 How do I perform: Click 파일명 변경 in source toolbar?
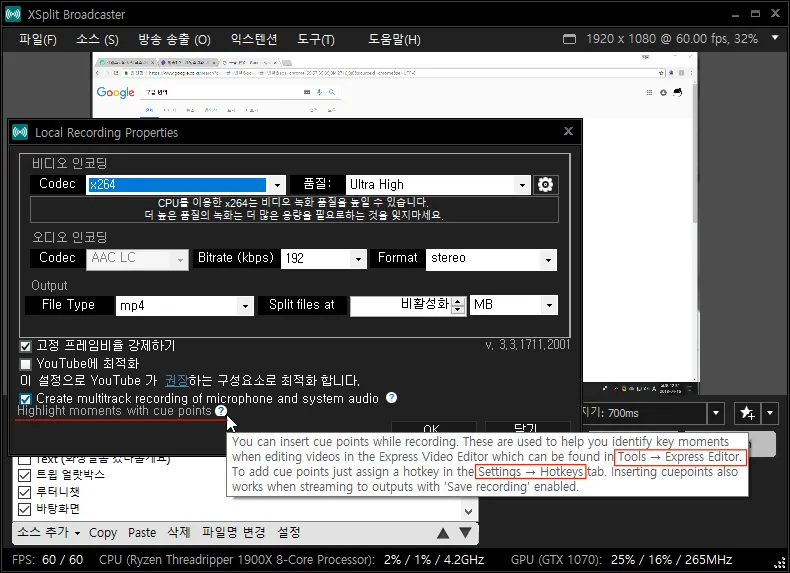click(233, 532)
